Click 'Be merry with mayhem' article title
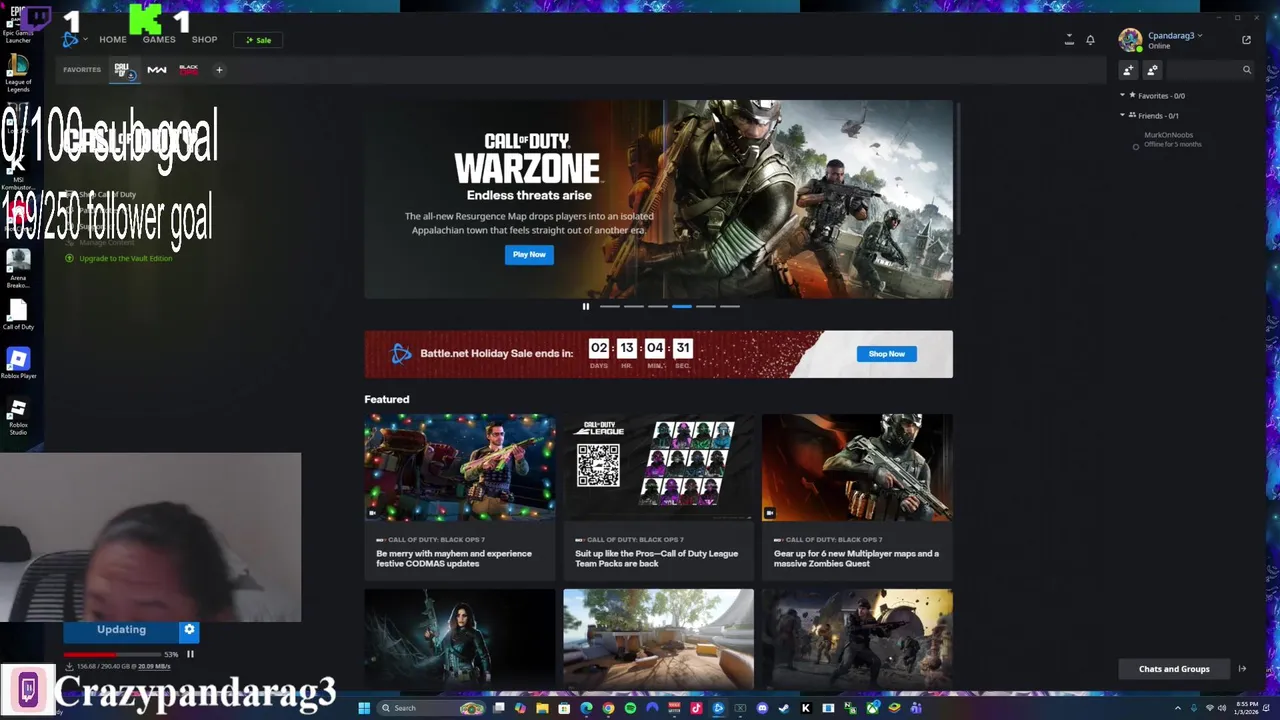The width and height of the screenshot is (1280, 720). tap(454, 558)
